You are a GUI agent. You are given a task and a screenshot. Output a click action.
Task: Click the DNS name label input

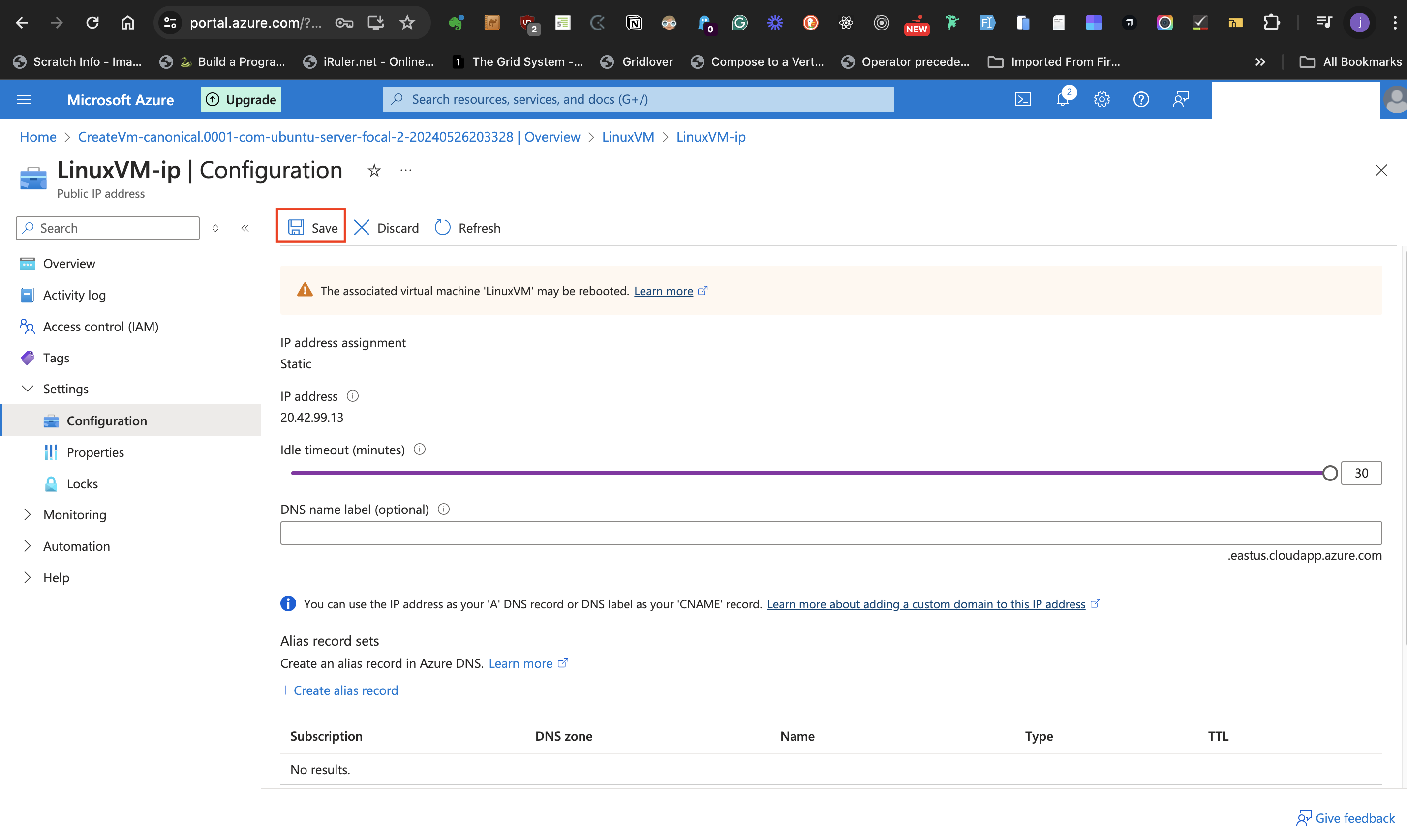(830, 533)
